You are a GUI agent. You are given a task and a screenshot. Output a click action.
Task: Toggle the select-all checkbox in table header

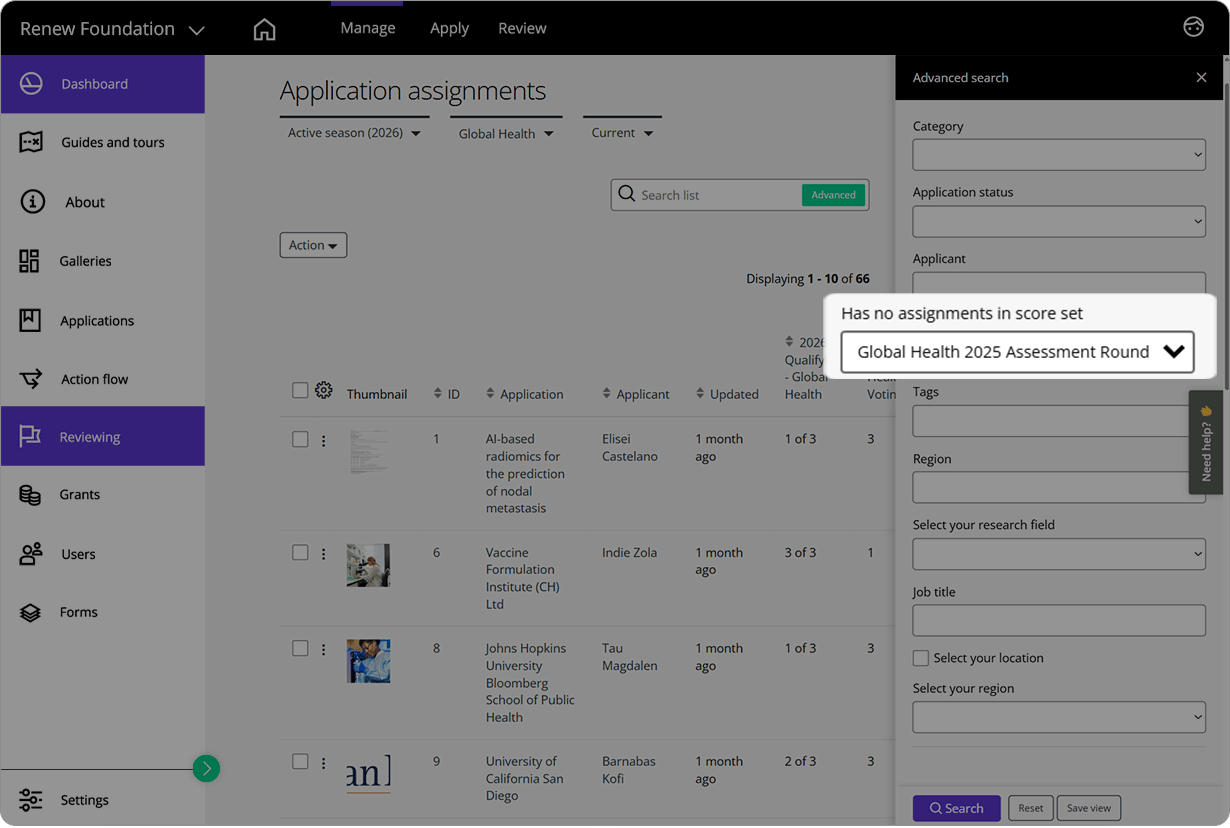coord(300,390)
